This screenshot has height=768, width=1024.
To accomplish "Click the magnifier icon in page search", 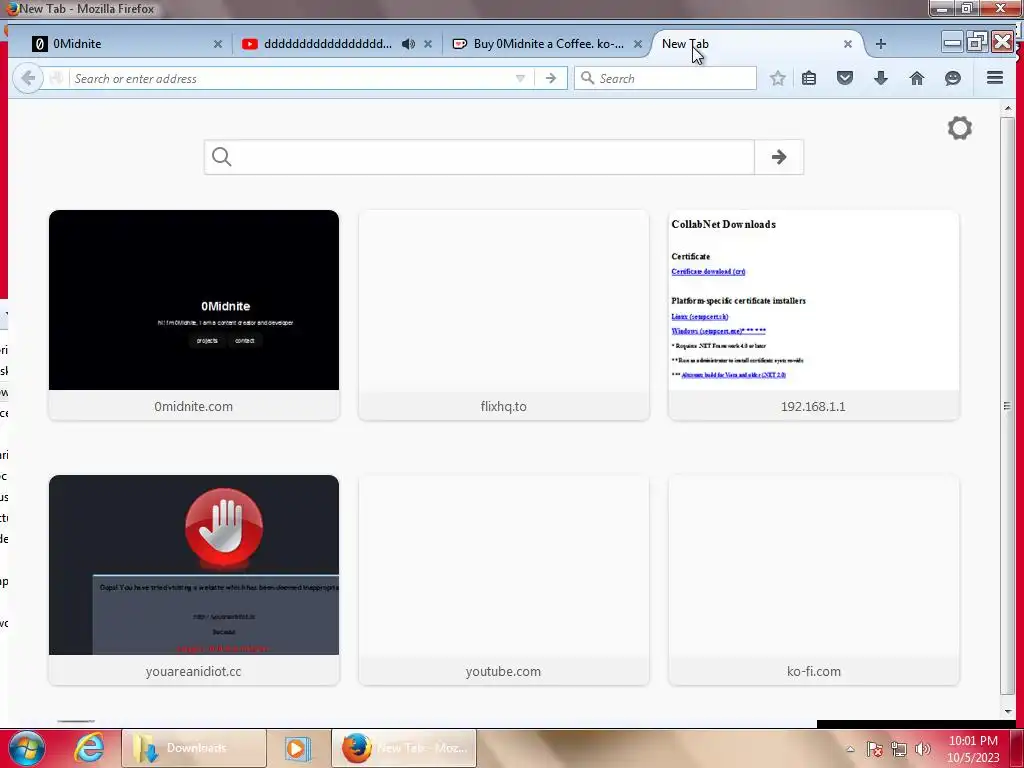I will click(x=221, y=157).
